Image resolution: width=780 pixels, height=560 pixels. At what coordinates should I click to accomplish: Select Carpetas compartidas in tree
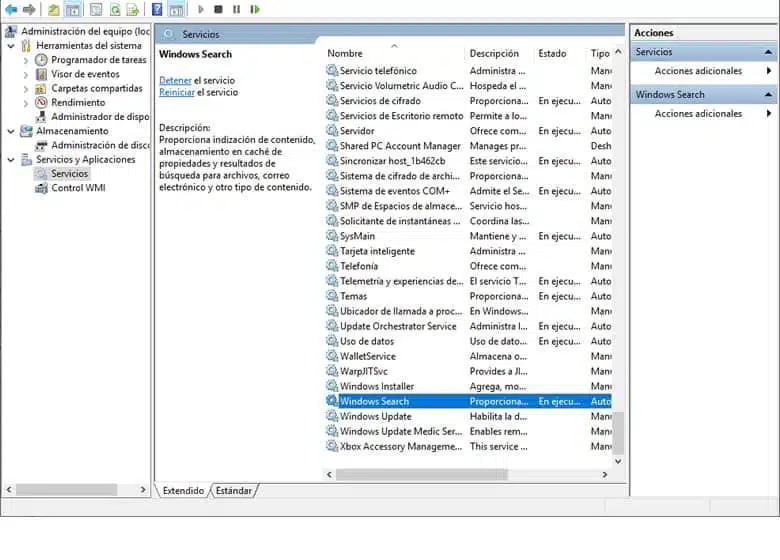pos(97,88)
